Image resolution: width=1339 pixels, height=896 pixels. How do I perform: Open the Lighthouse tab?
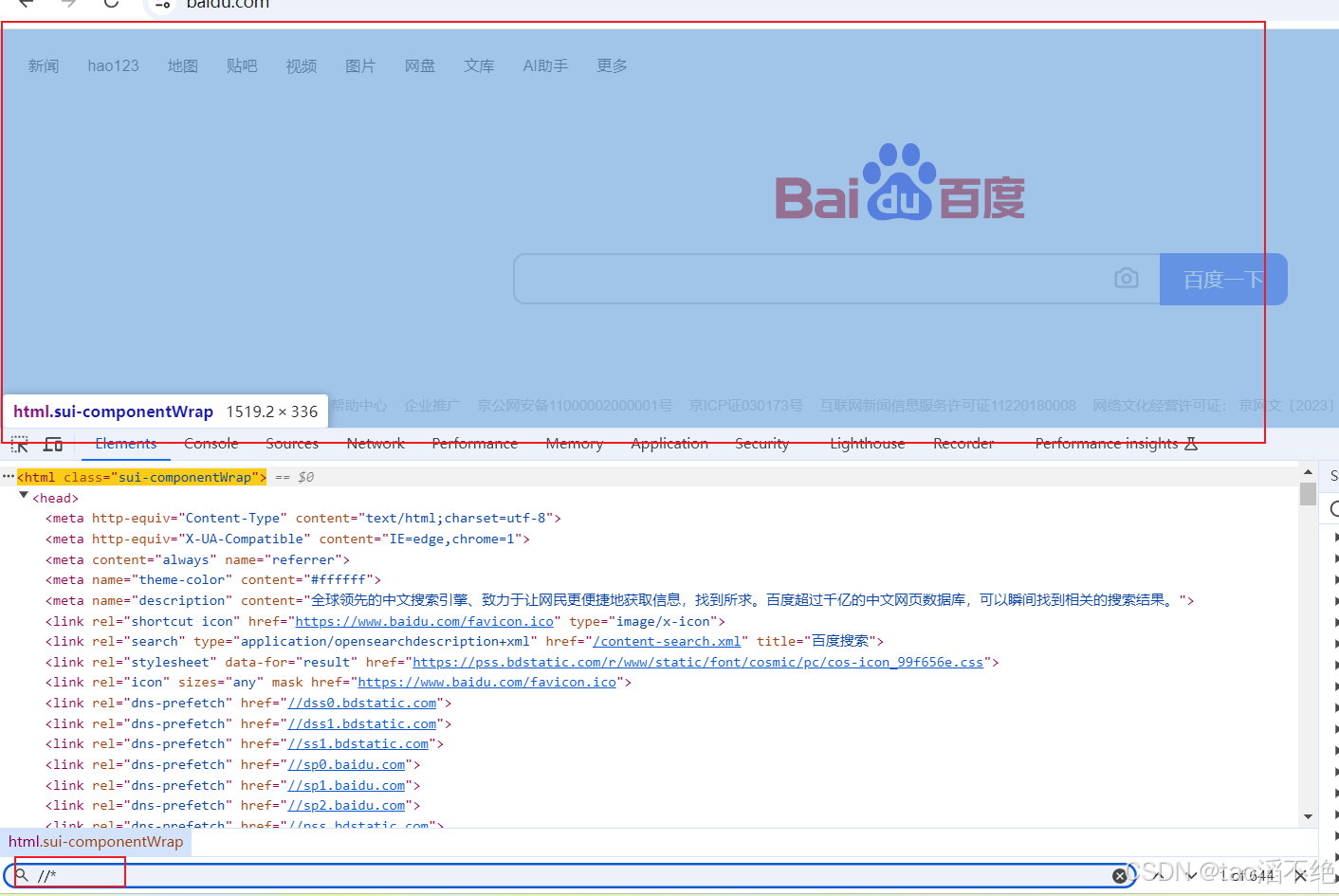pyautogui.click(x=868, y=444)
